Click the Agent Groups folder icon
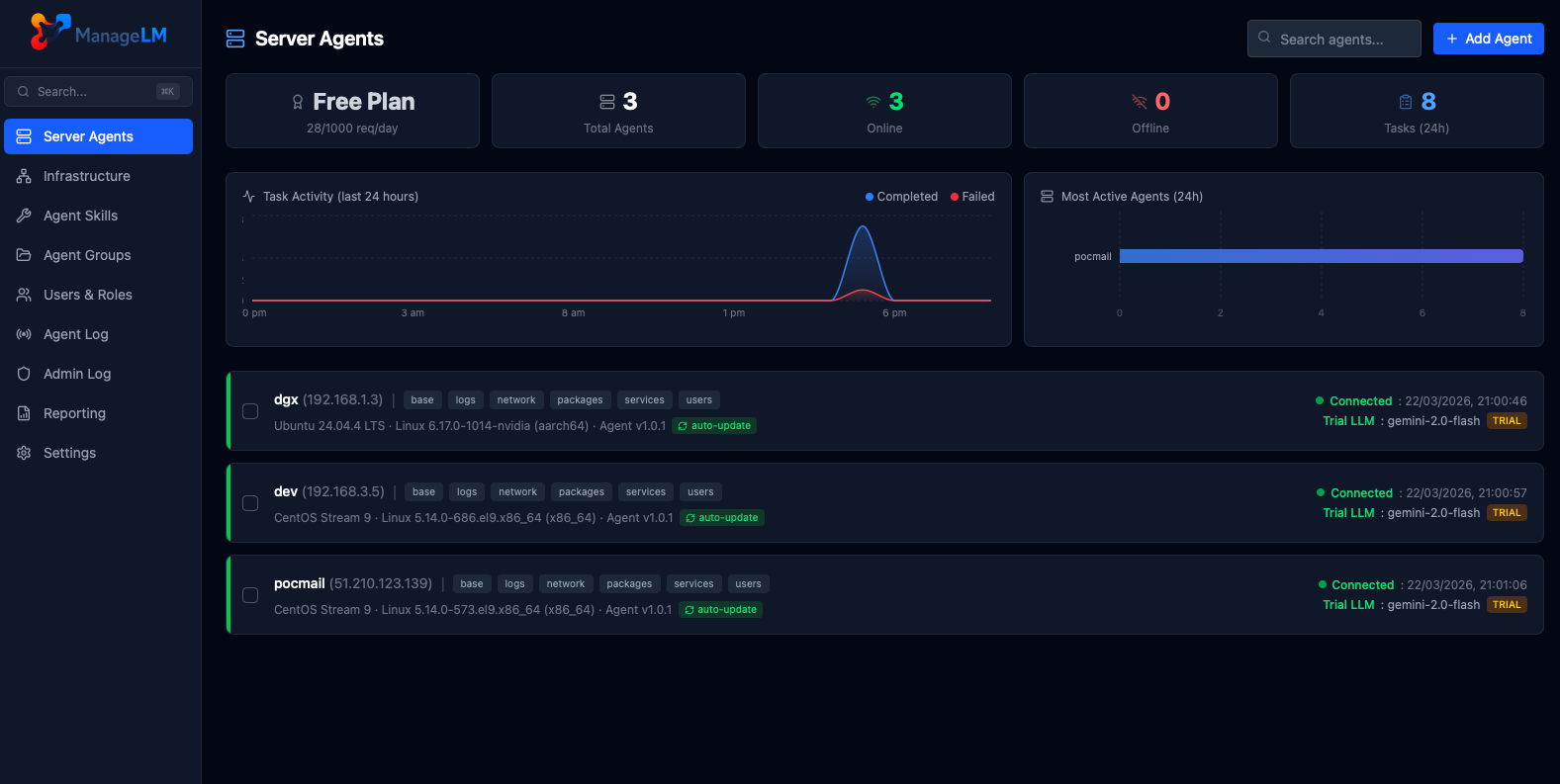1560x784 pixels. tap(24, 255)
